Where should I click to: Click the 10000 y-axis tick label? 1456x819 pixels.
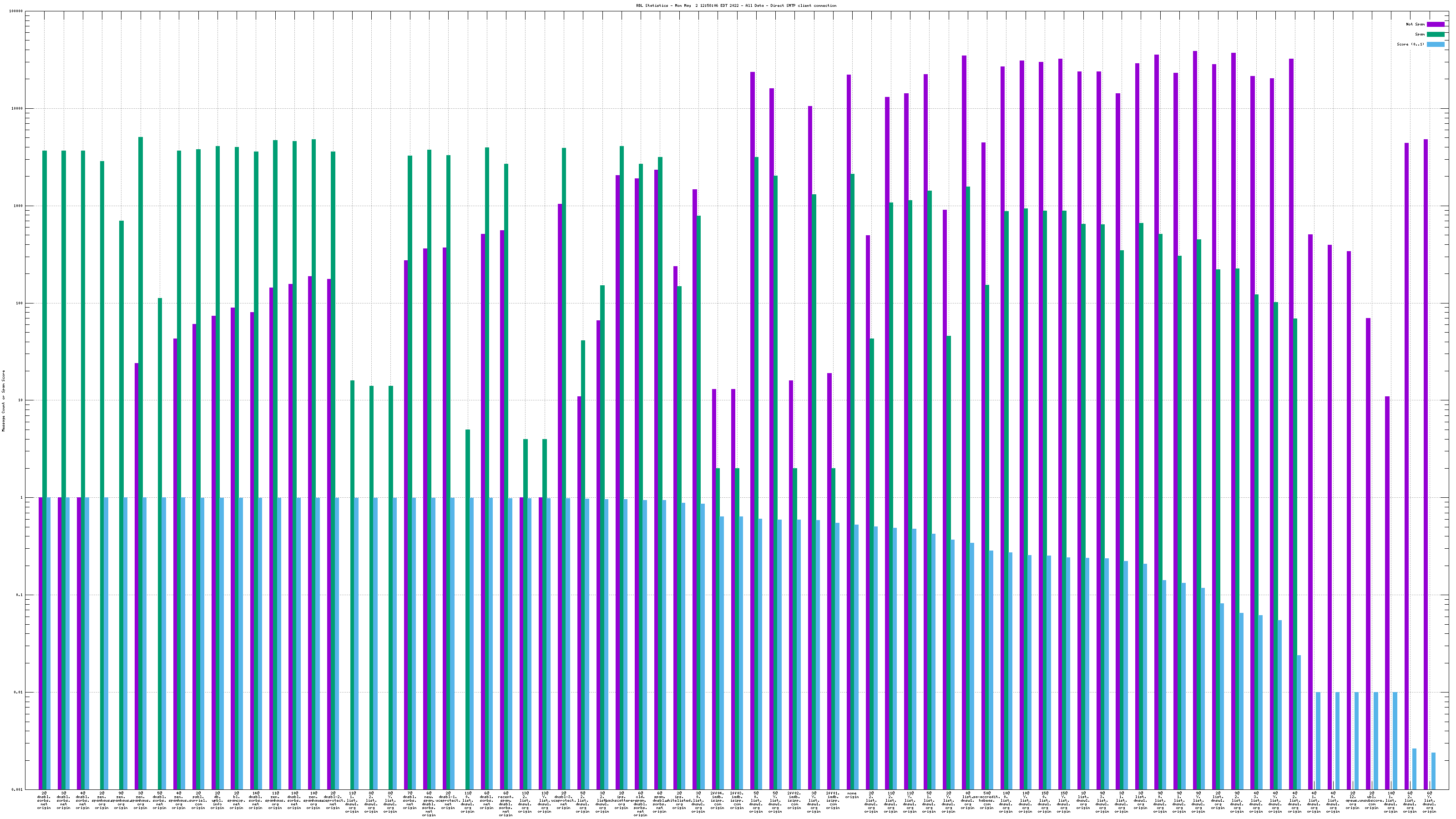pyautogui.click(x=18, y=109)
